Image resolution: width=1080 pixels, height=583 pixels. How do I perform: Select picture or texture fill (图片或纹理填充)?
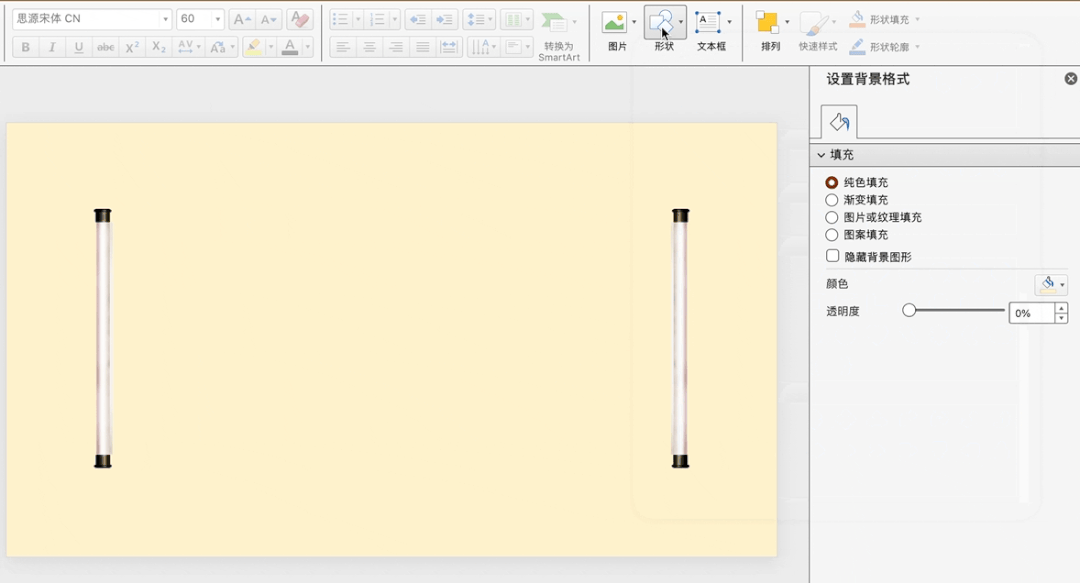click(832, 217)
